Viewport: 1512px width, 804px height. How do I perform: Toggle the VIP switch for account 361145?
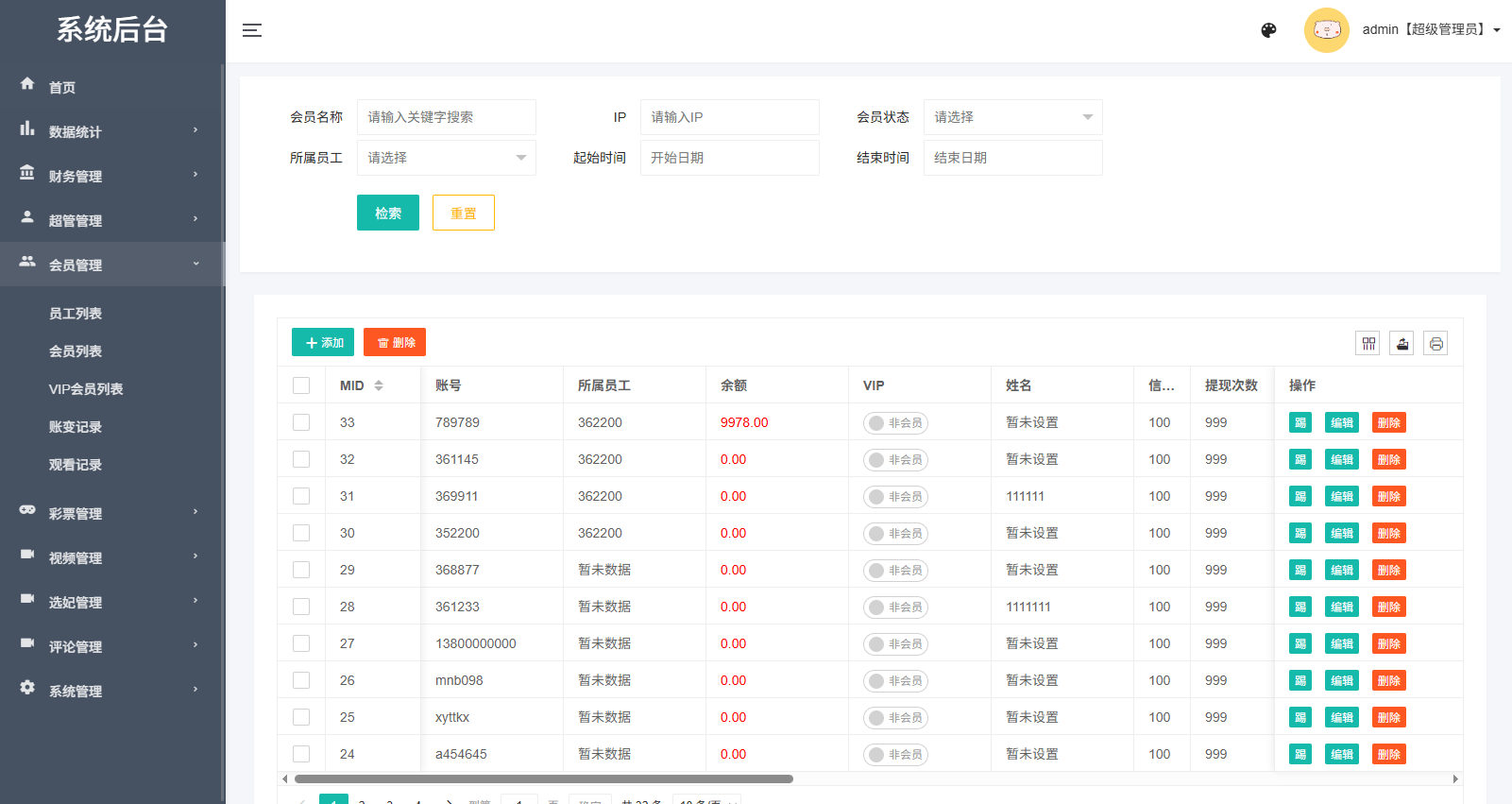(895, 460)
